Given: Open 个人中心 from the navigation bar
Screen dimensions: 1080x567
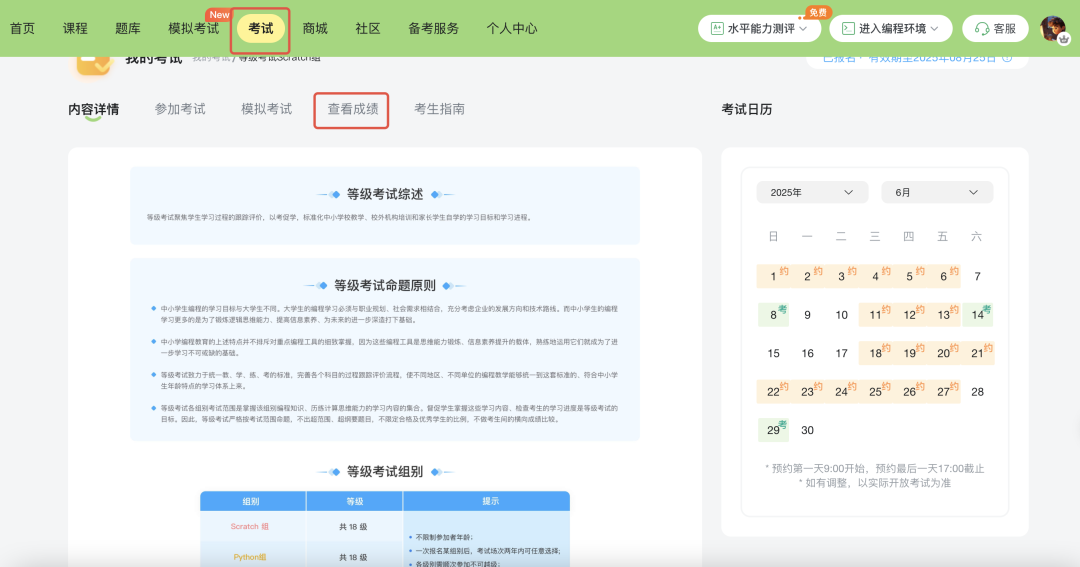Looking at the screenshot, I should tap(511, 28).
